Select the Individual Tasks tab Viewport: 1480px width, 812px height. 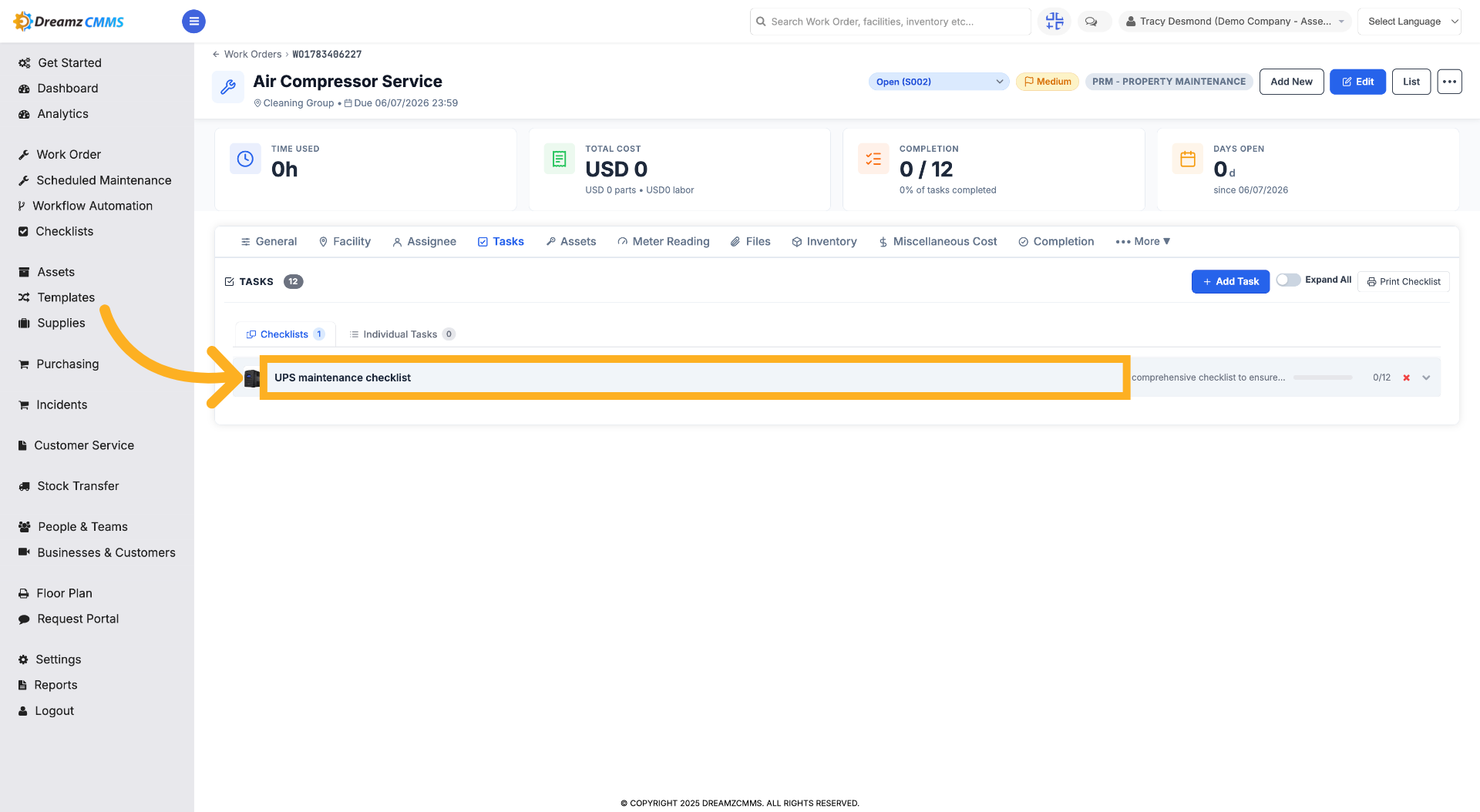402,334
